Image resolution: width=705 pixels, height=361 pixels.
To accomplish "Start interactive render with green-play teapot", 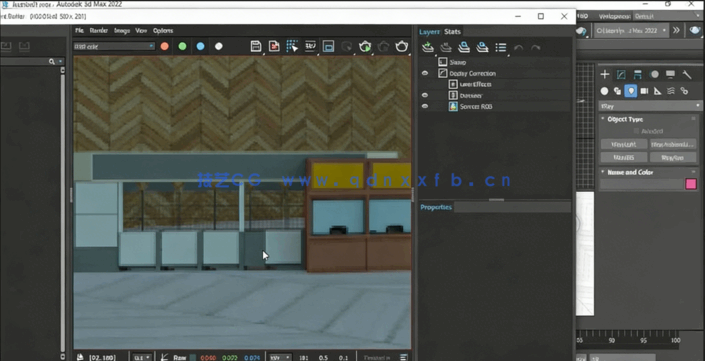I will pos(365,46).
